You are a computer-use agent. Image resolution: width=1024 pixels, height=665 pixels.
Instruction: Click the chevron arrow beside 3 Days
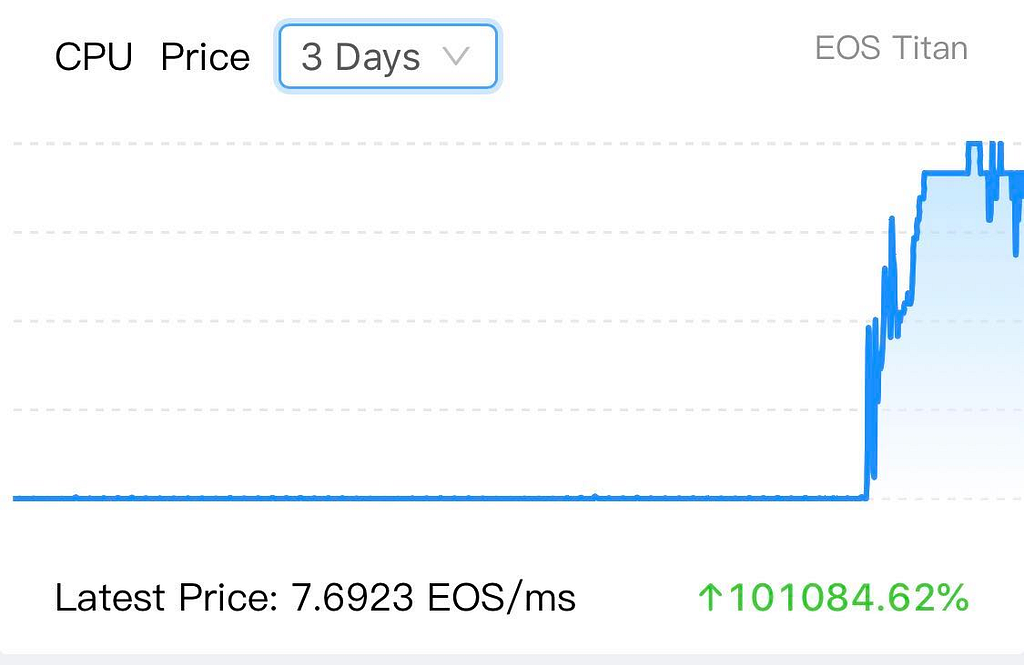tap(456, 56)
